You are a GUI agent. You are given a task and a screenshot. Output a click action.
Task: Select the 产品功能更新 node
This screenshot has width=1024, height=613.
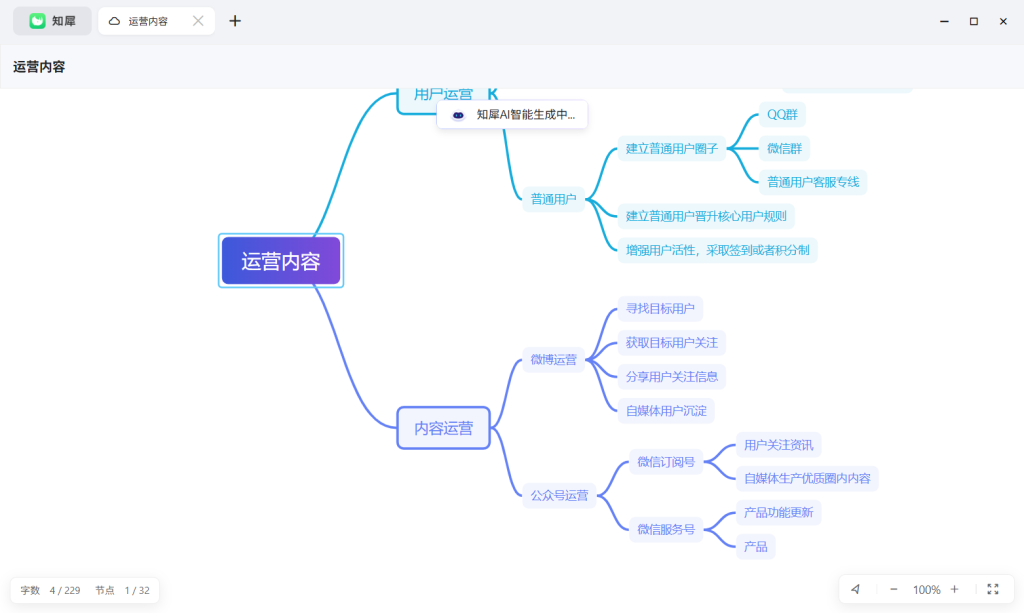tap(778, 512)
